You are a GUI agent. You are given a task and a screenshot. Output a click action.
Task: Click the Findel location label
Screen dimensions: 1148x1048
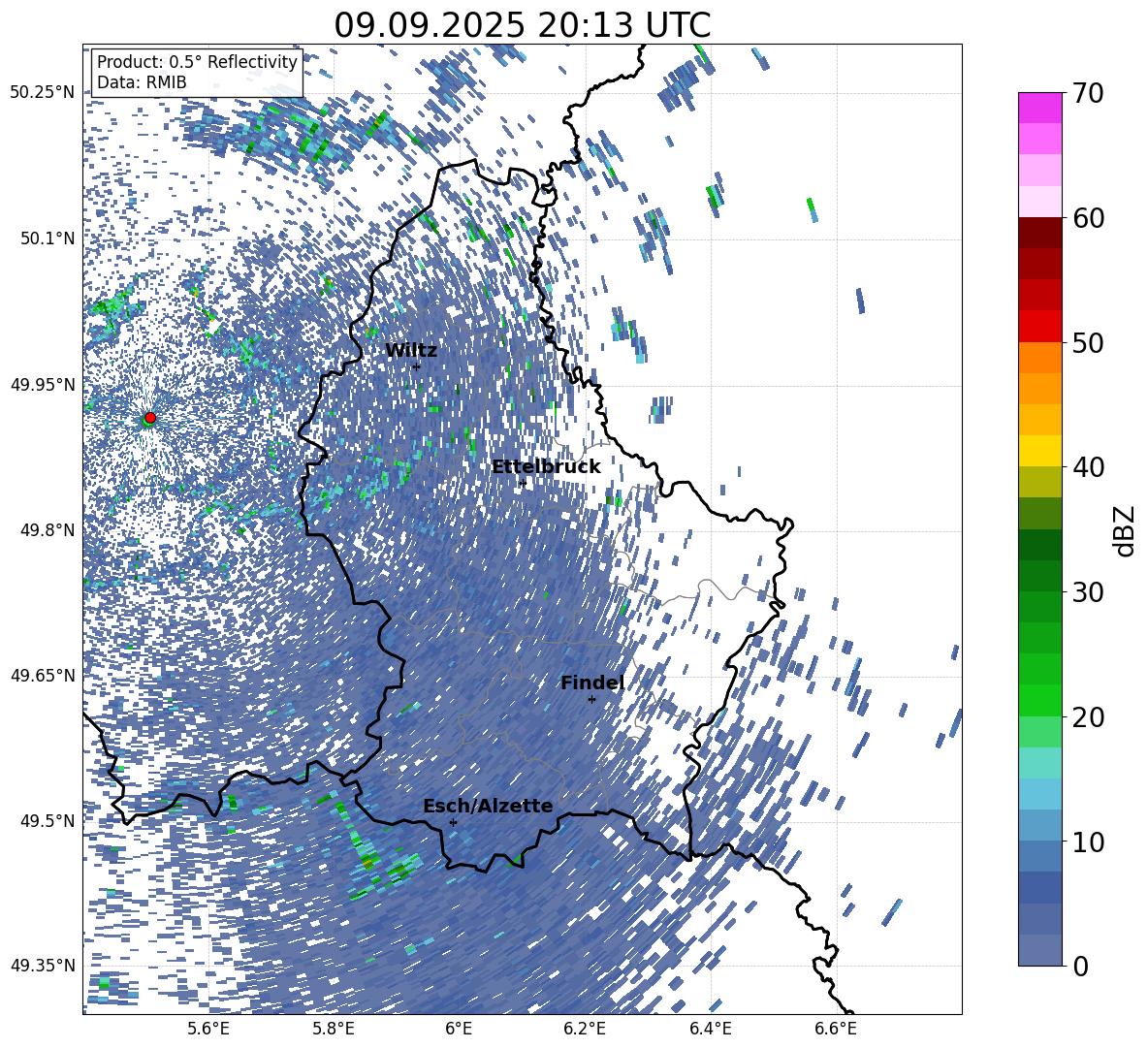[592, 683]
